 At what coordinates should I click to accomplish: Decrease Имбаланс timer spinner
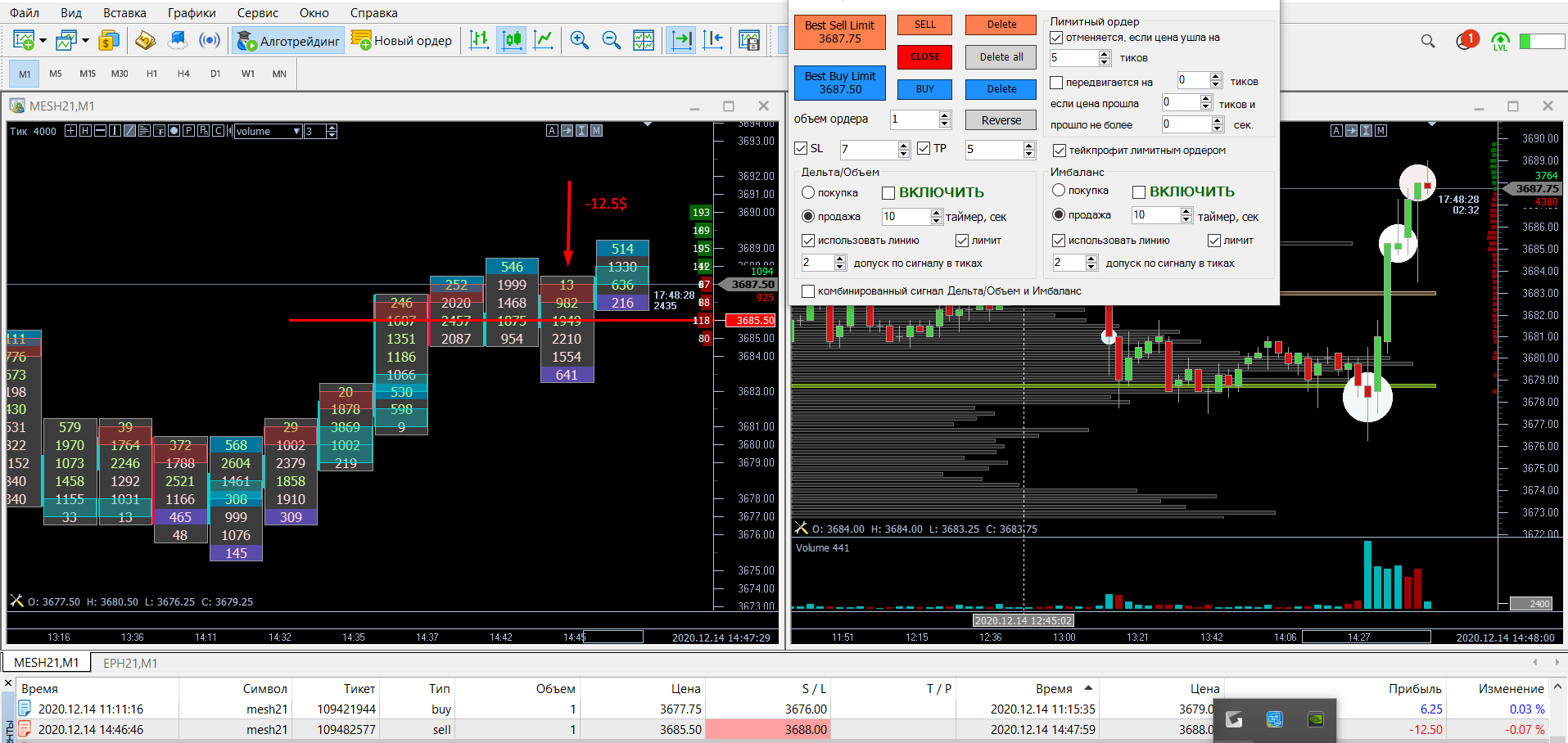[1186, 219]
